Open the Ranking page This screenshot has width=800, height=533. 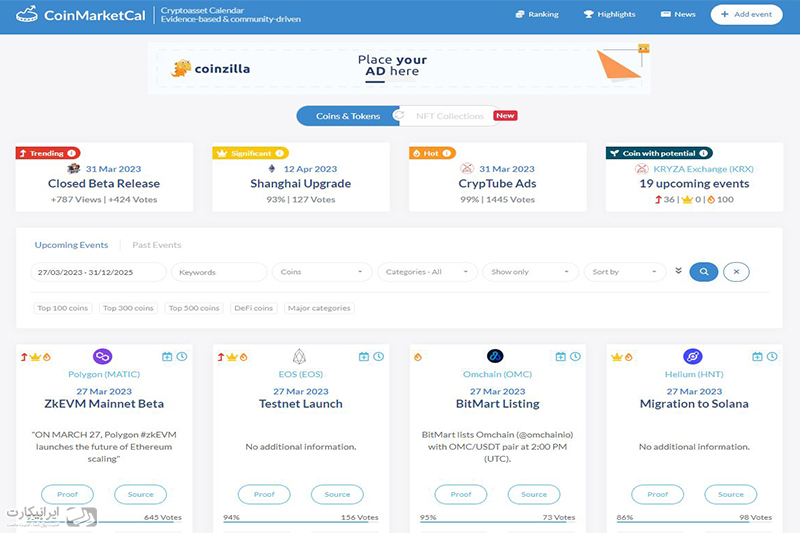pyautogui.click(x=537, y=14)
